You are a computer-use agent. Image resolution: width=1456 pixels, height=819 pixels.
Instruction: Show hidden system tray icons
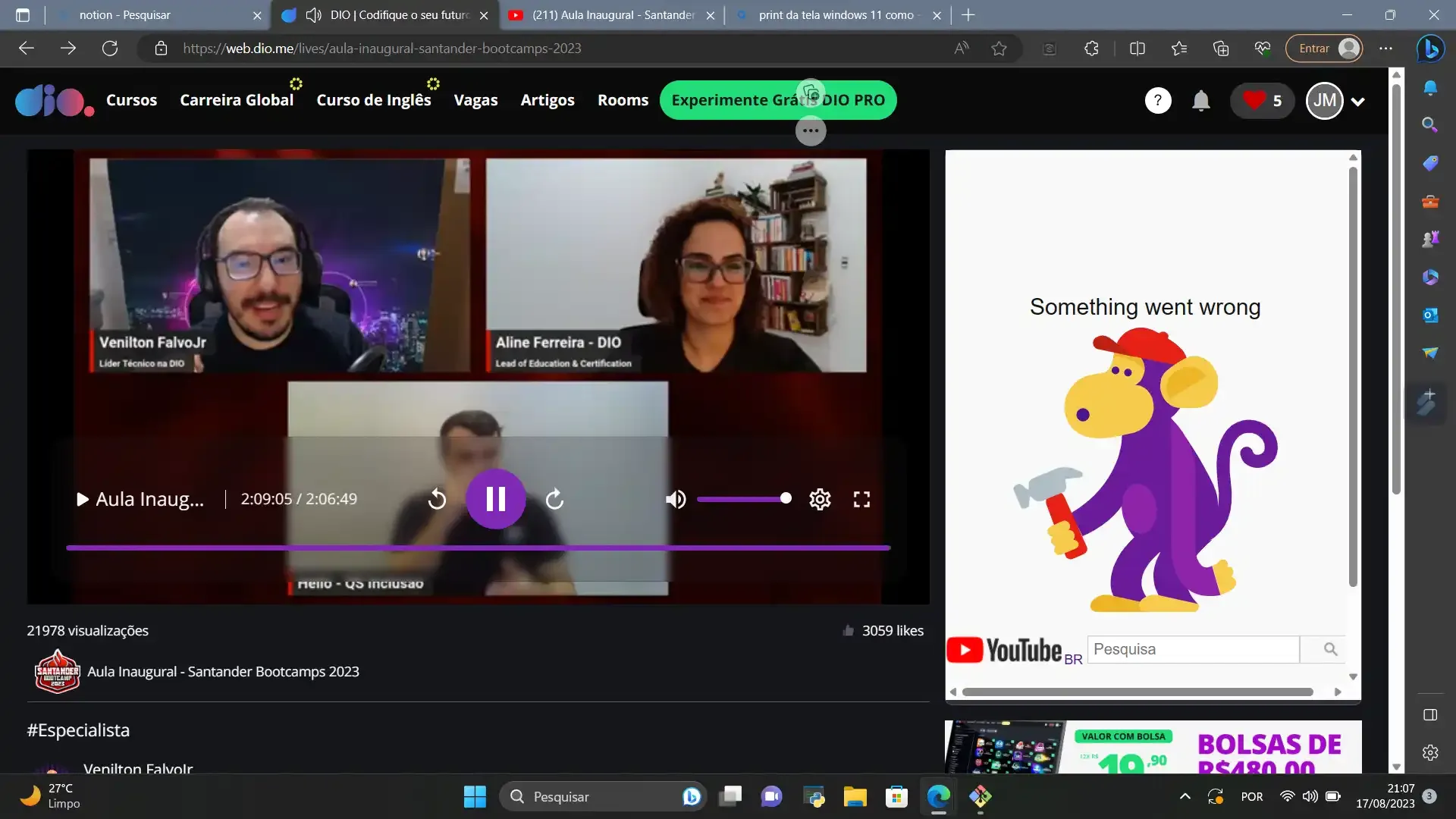coord(1185,796)
